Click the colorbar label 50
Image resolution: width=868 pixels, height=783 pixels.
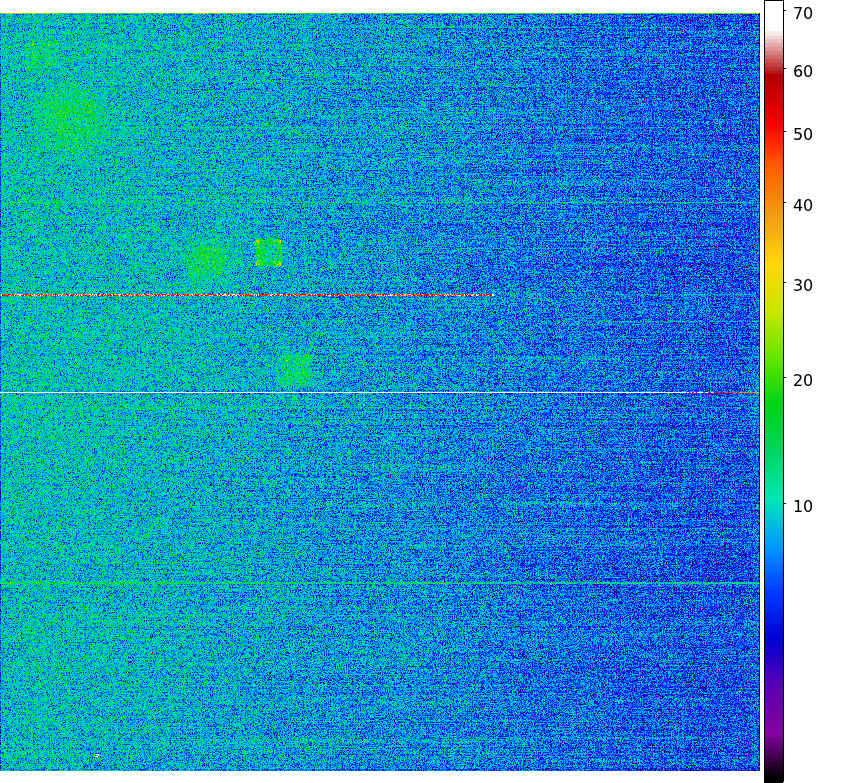tap(803, 134)
